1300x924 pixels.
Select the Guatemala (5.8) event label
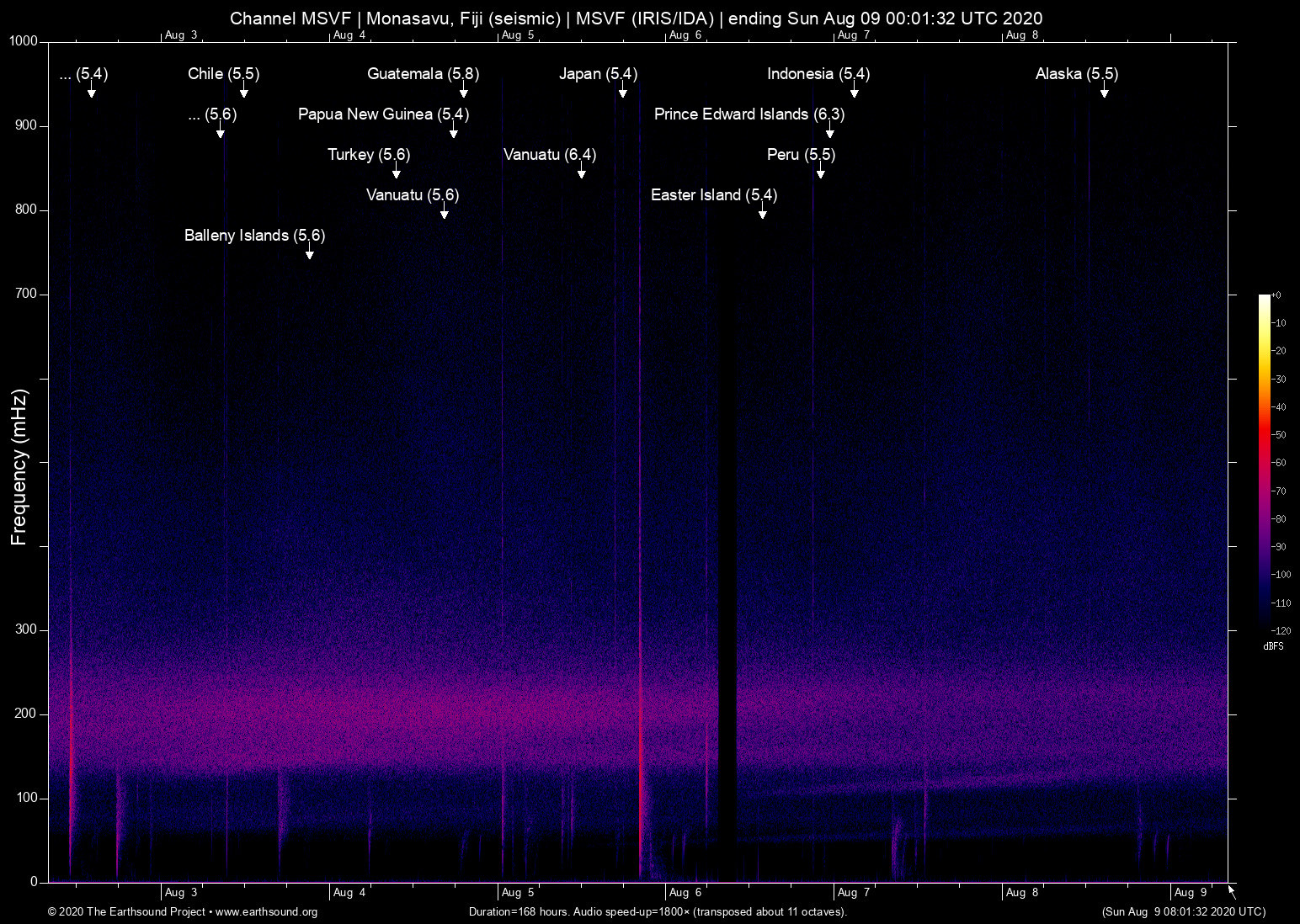click(x=423, y=74)
